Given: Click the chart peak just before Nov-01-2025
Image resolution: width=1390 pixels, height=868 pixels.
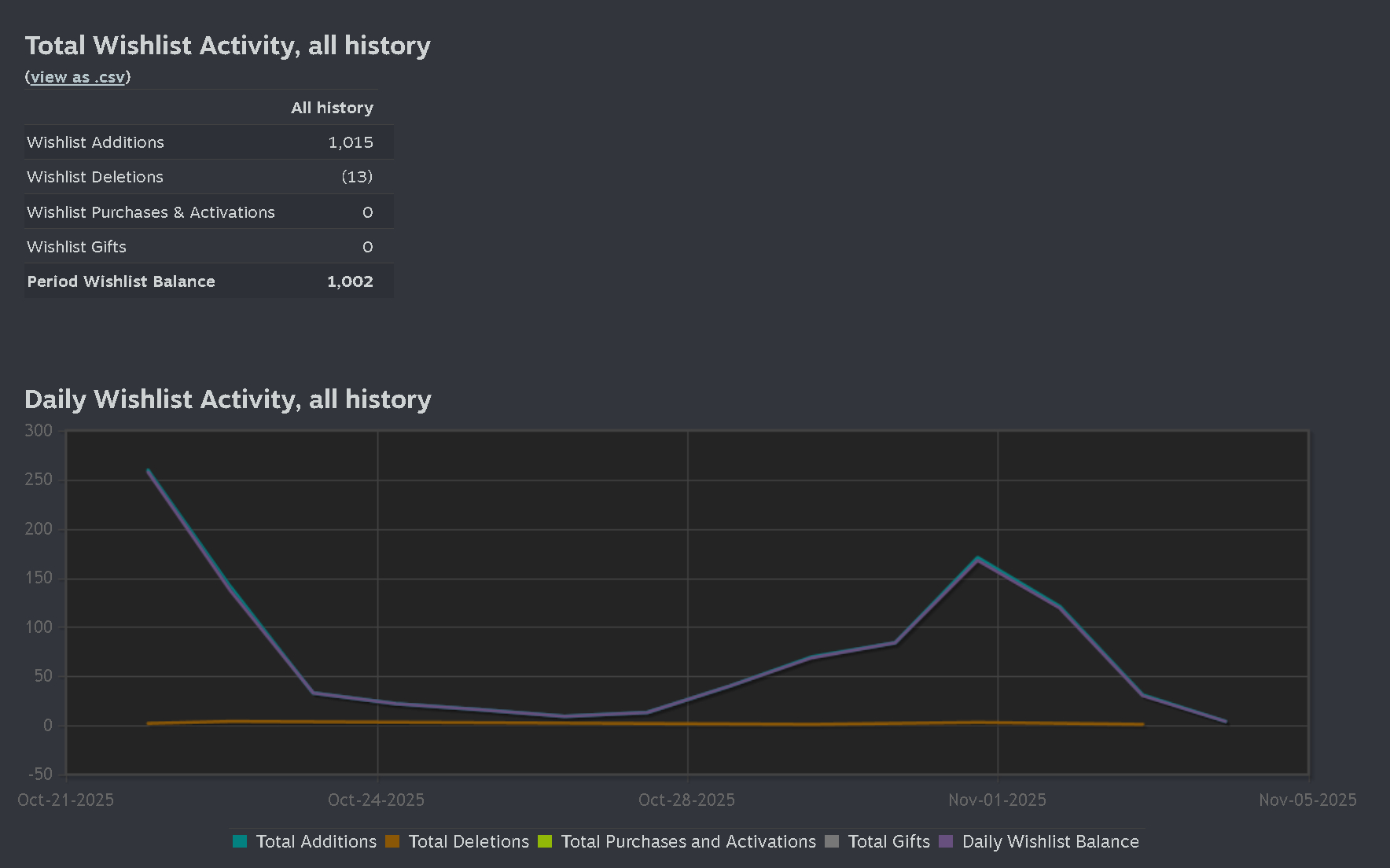Looking at the screenshot, I should 977,559.
